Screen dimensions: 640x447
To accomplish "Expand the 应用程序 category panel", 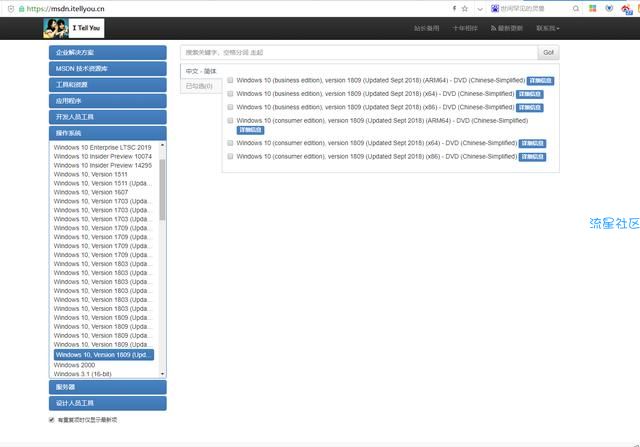I will point(108,101).
